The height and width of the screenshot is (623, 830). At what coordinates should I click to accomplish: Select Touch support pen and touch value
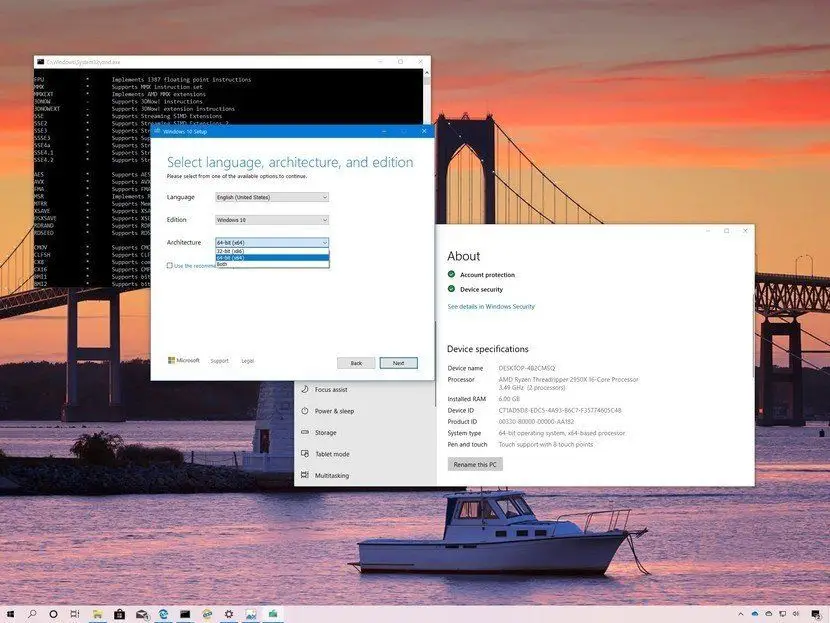click(546, 445)
